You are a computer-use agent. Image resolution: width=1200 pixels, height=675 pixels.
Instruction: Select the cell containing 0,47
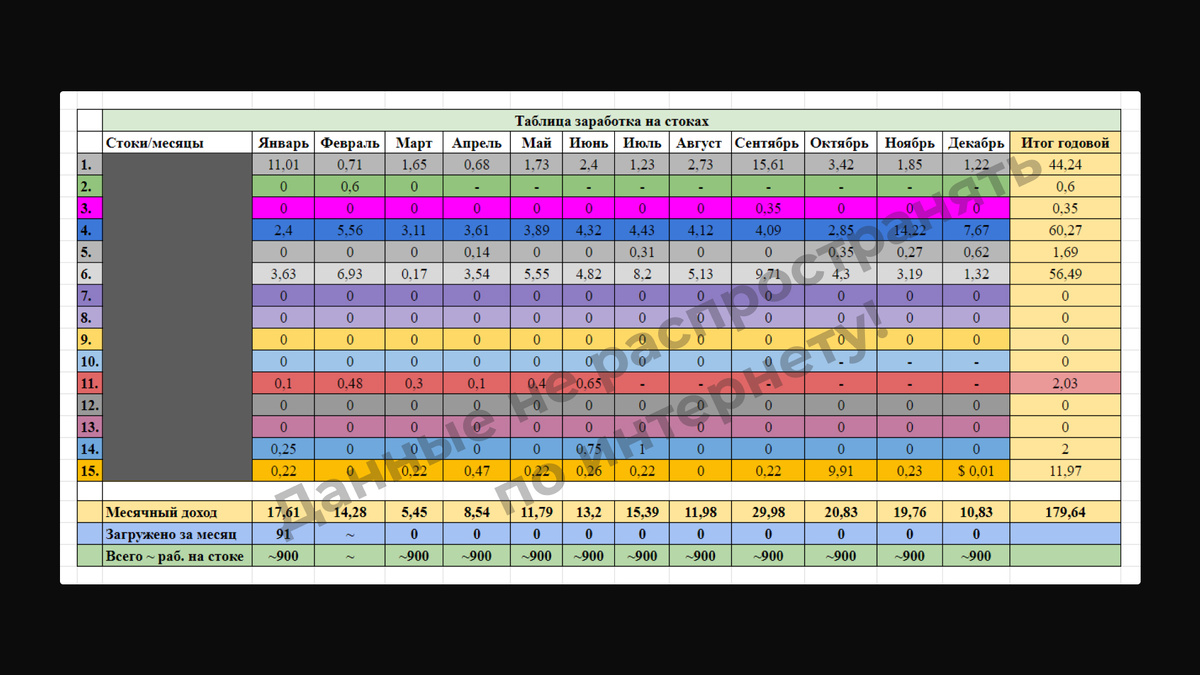[476, 471]
